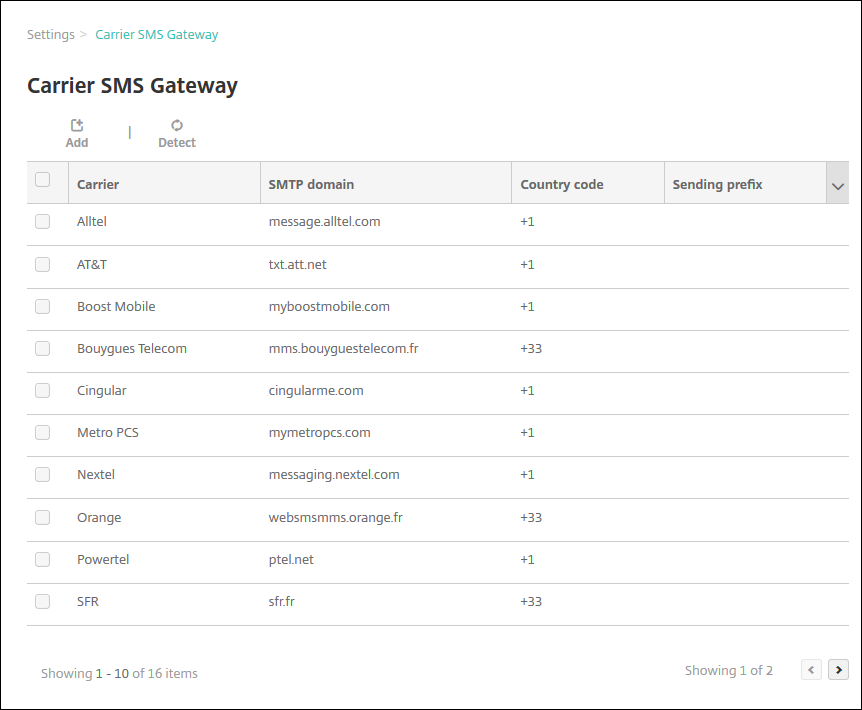Tick the Orange carrier checkbox
This screenshot has height=710, width=862.
click(42, 517)
